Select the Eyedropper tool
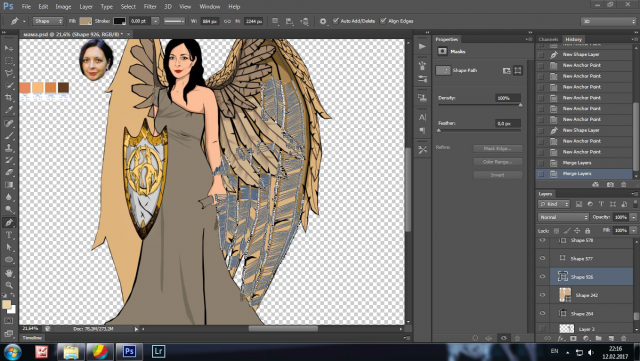This screenshot has height=361, width=640. (x=9, y=110)
